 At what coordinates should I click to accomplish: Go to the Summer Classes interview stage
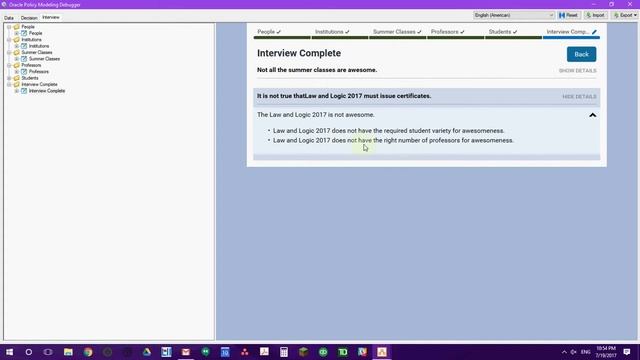point(398,32)
